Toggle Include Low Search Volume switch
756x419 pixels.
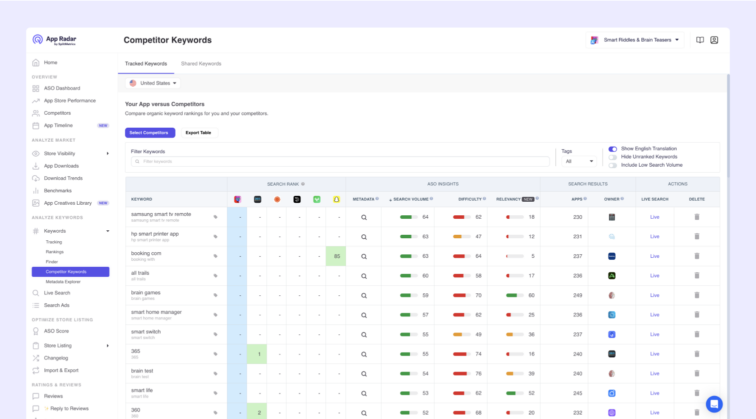612,165
